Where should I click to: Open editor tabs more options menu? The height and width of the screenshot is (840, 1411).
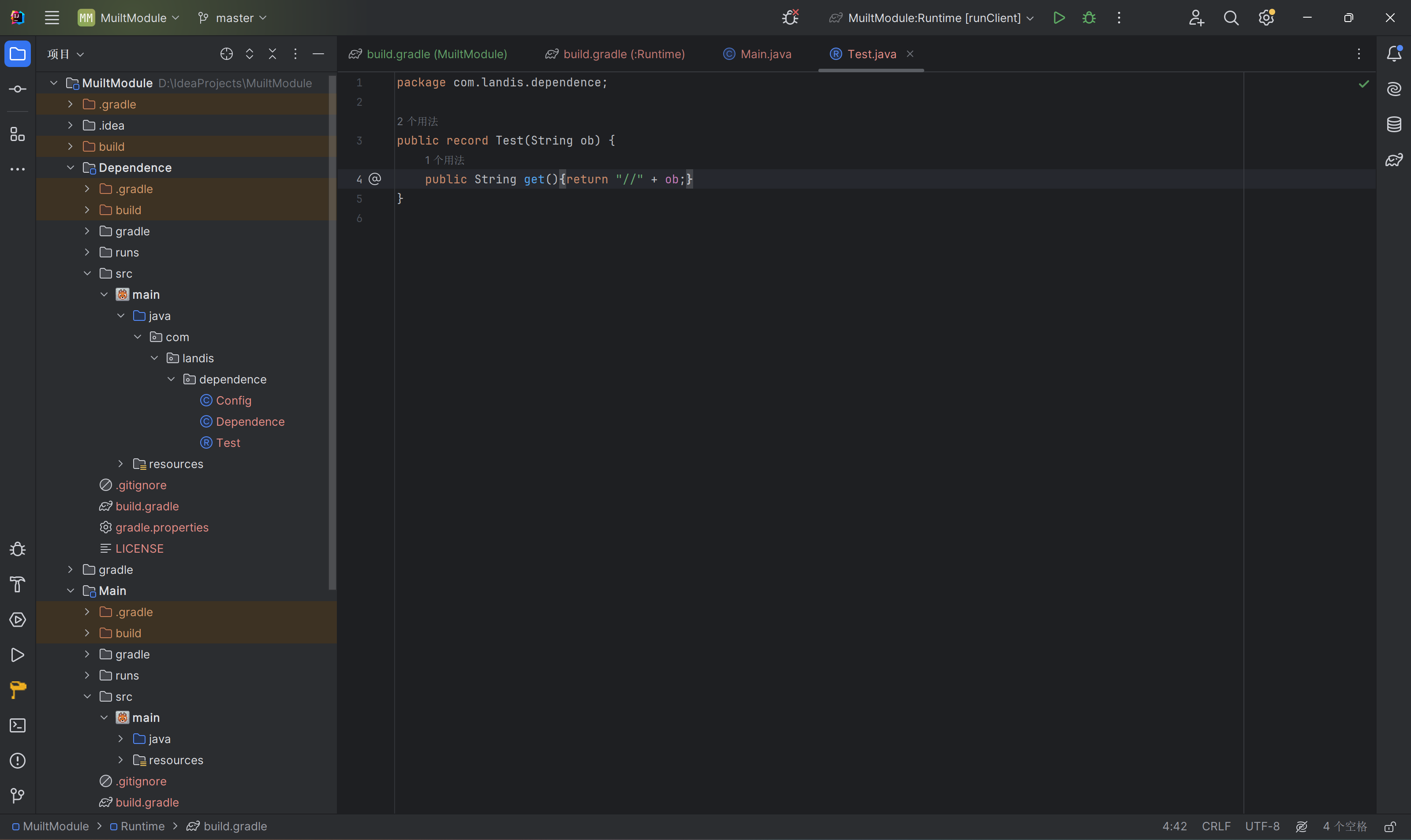click(x=1359, y=54)
